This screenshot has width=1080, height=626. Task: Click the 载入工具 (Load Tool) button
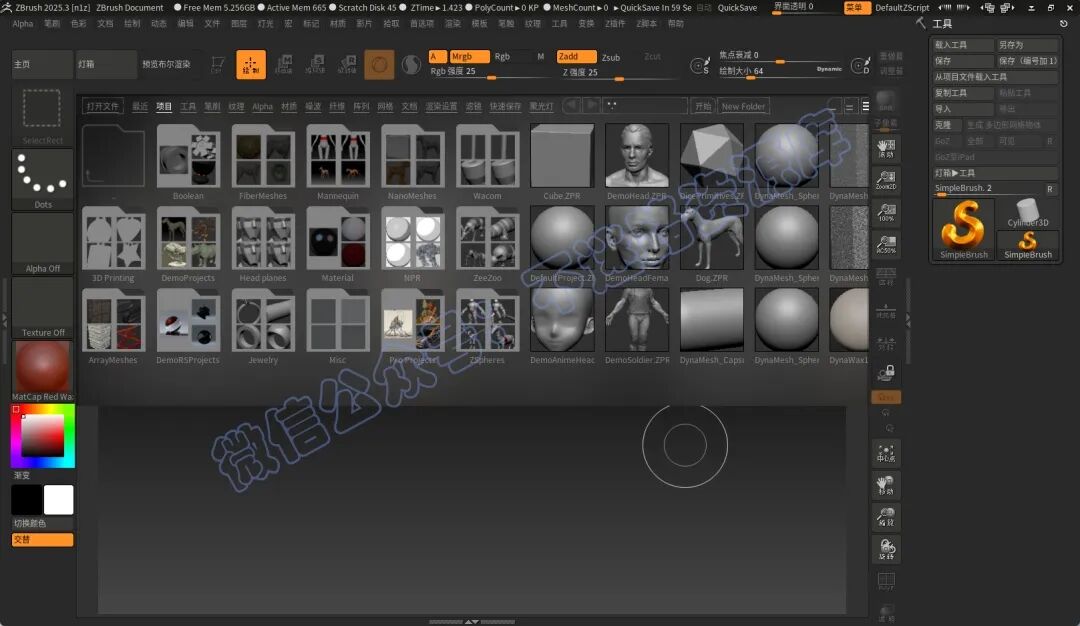(x=963, y=45)
